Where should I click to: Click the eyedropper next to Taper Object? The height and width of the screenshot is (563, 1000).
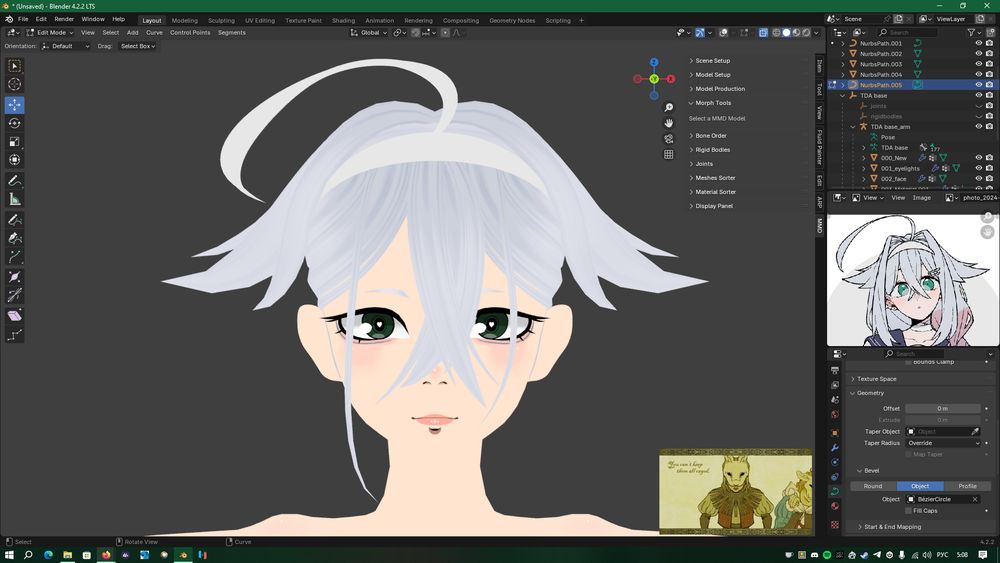(975, 431)
